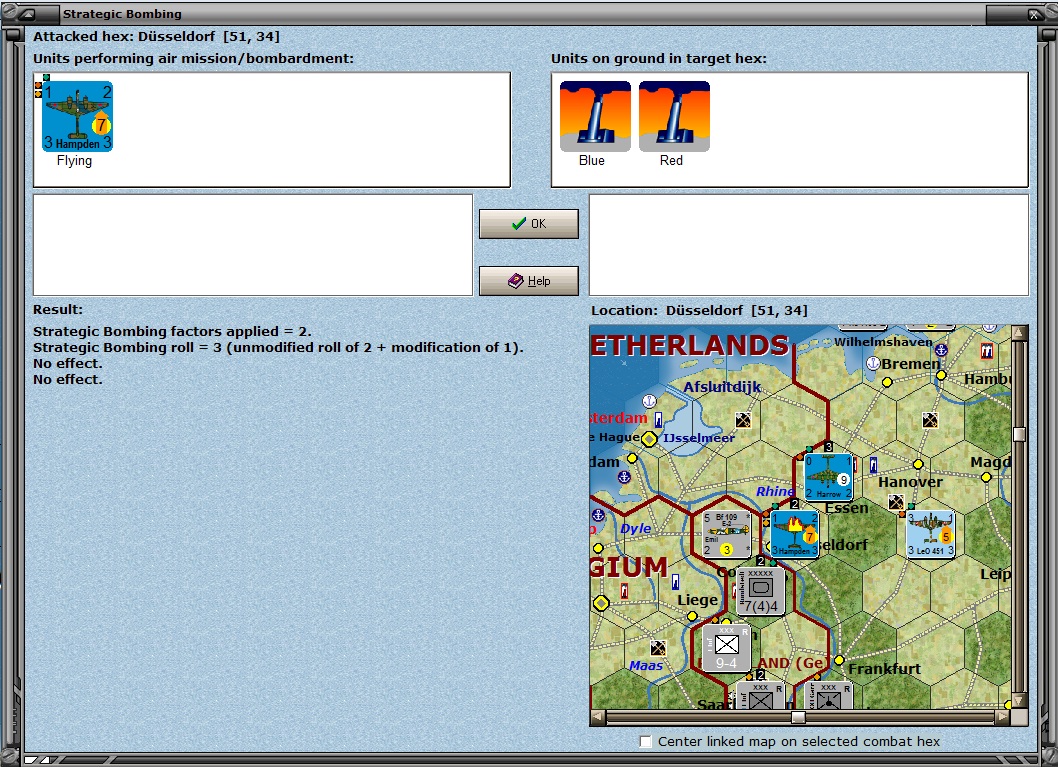Screen dimensions: 1058x767
Task: Close the Strategic Bombing window
Action: pos(1033,14)
